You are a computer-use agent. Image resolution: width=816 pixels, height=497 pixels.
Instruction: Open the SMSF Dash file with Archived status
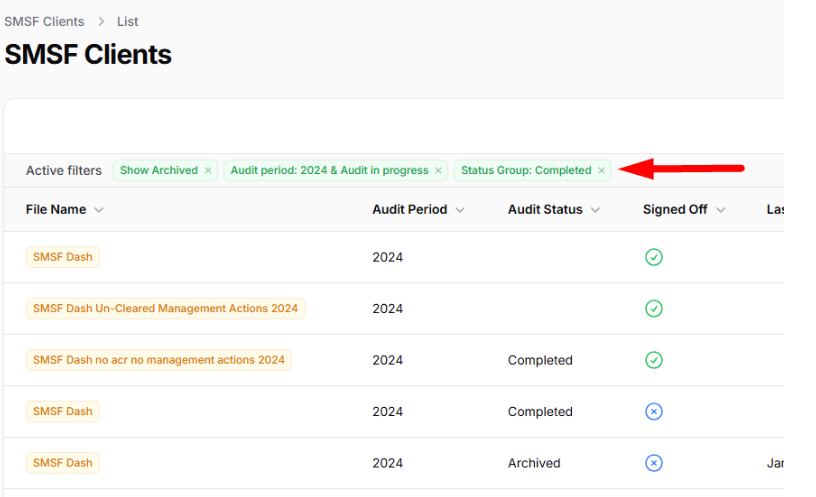[62, 463]
